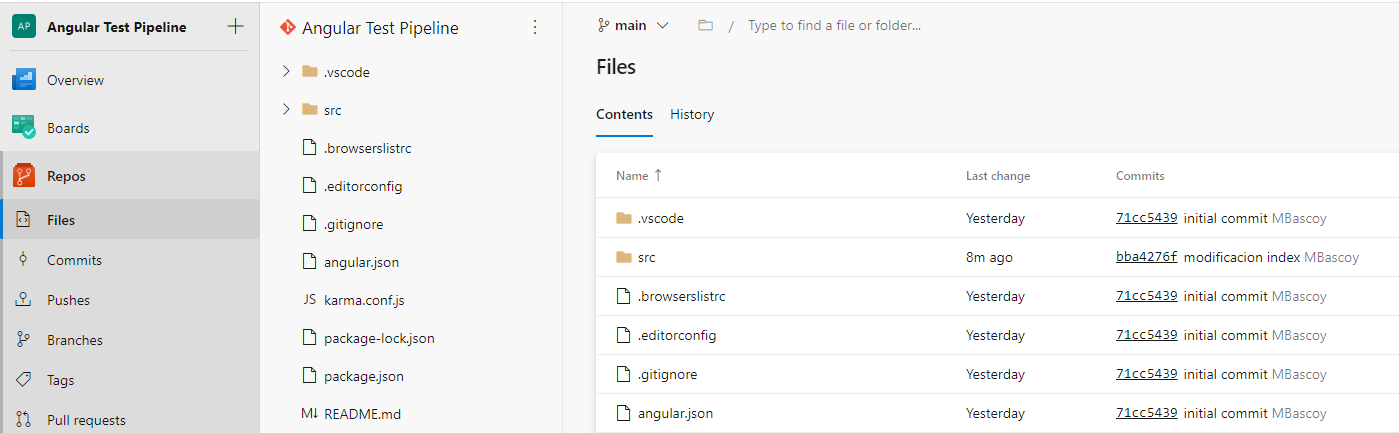Open Branches in the Repos menu
1399x433 pixels.
click(x=74, y=340)
